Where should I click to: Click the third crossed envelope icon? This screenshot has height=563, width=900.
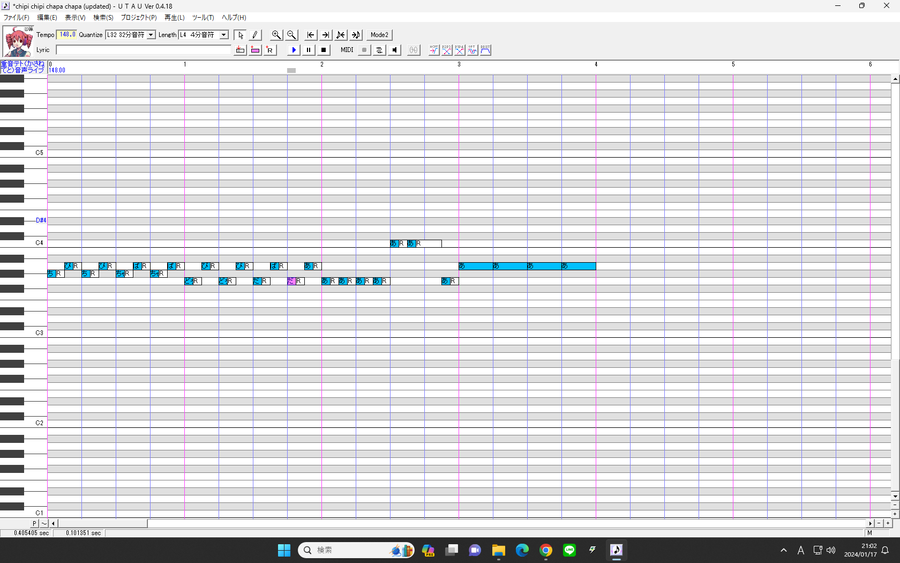pos(460,50)
